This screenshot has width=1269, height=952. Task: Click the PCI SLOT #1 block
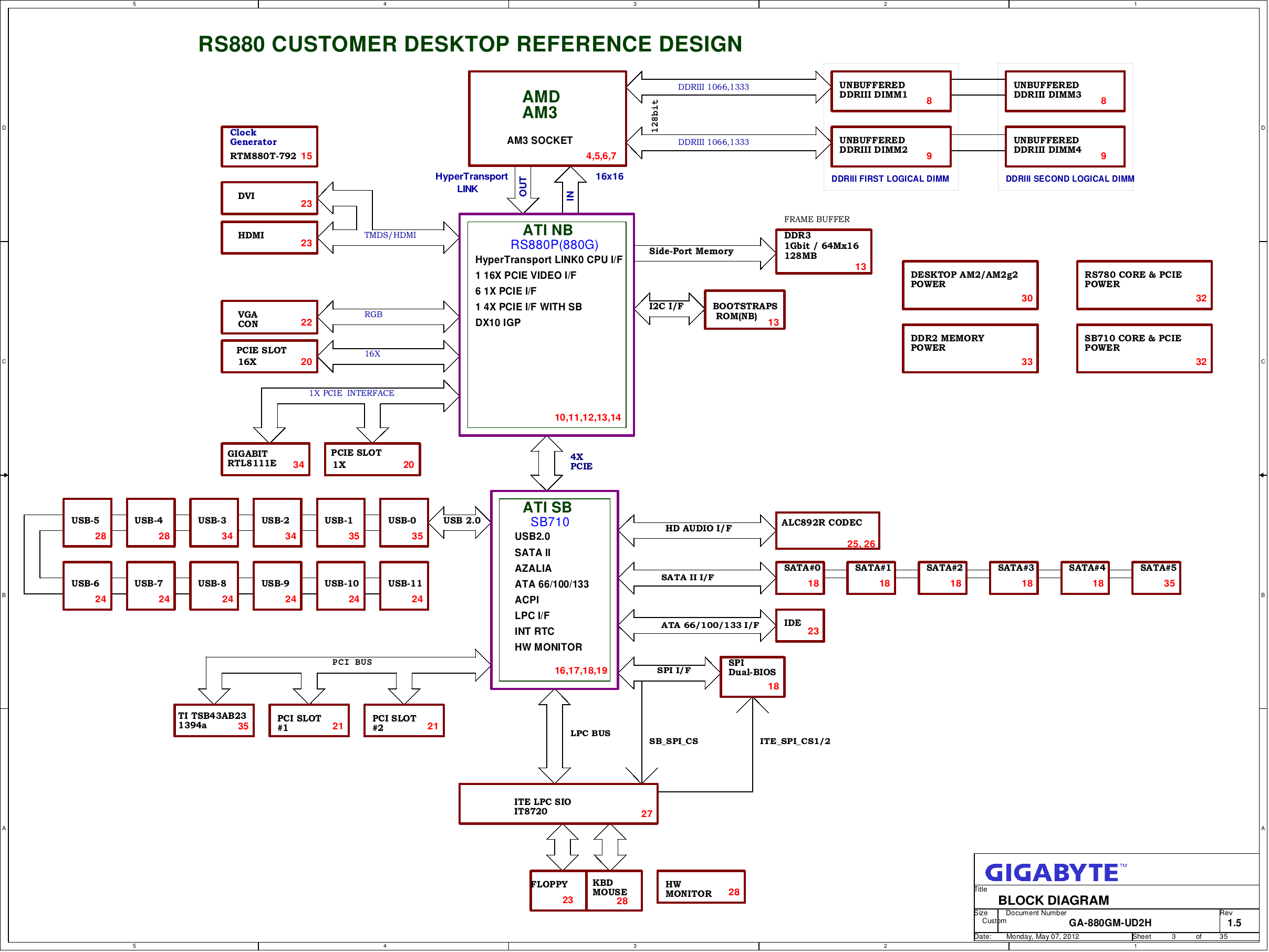click(309, 721)
